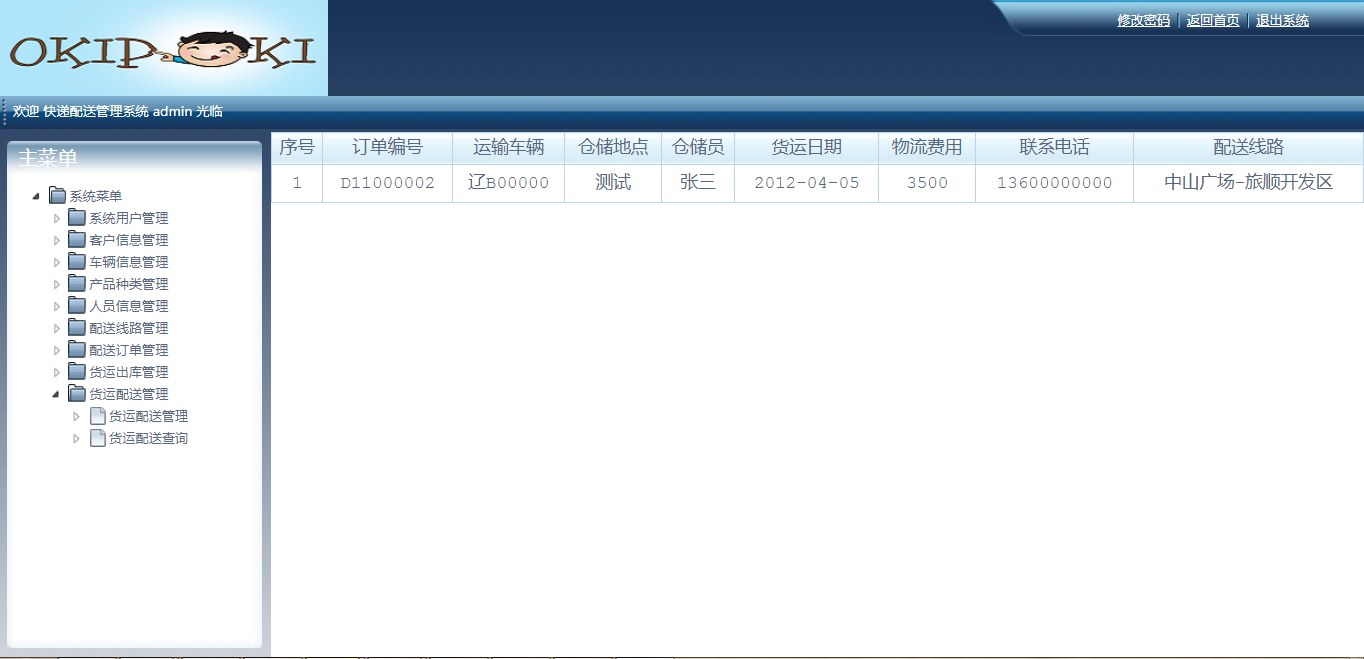This screenshot has height=659, width=1364.
Task: Open 货运配送查询 sub-item
Action: click(148, 438)
